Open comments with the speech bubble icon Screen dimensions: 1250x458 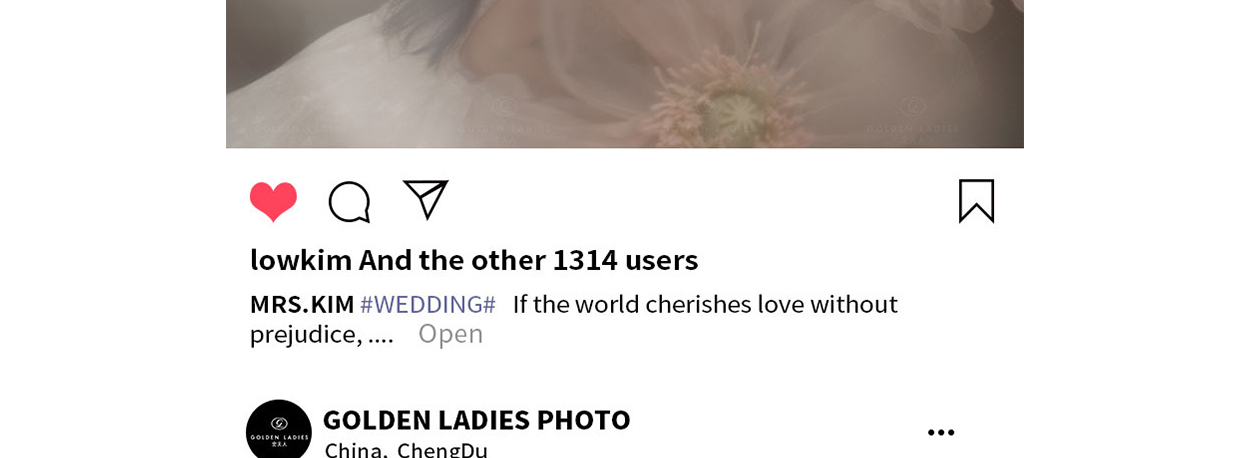[349, 201]
